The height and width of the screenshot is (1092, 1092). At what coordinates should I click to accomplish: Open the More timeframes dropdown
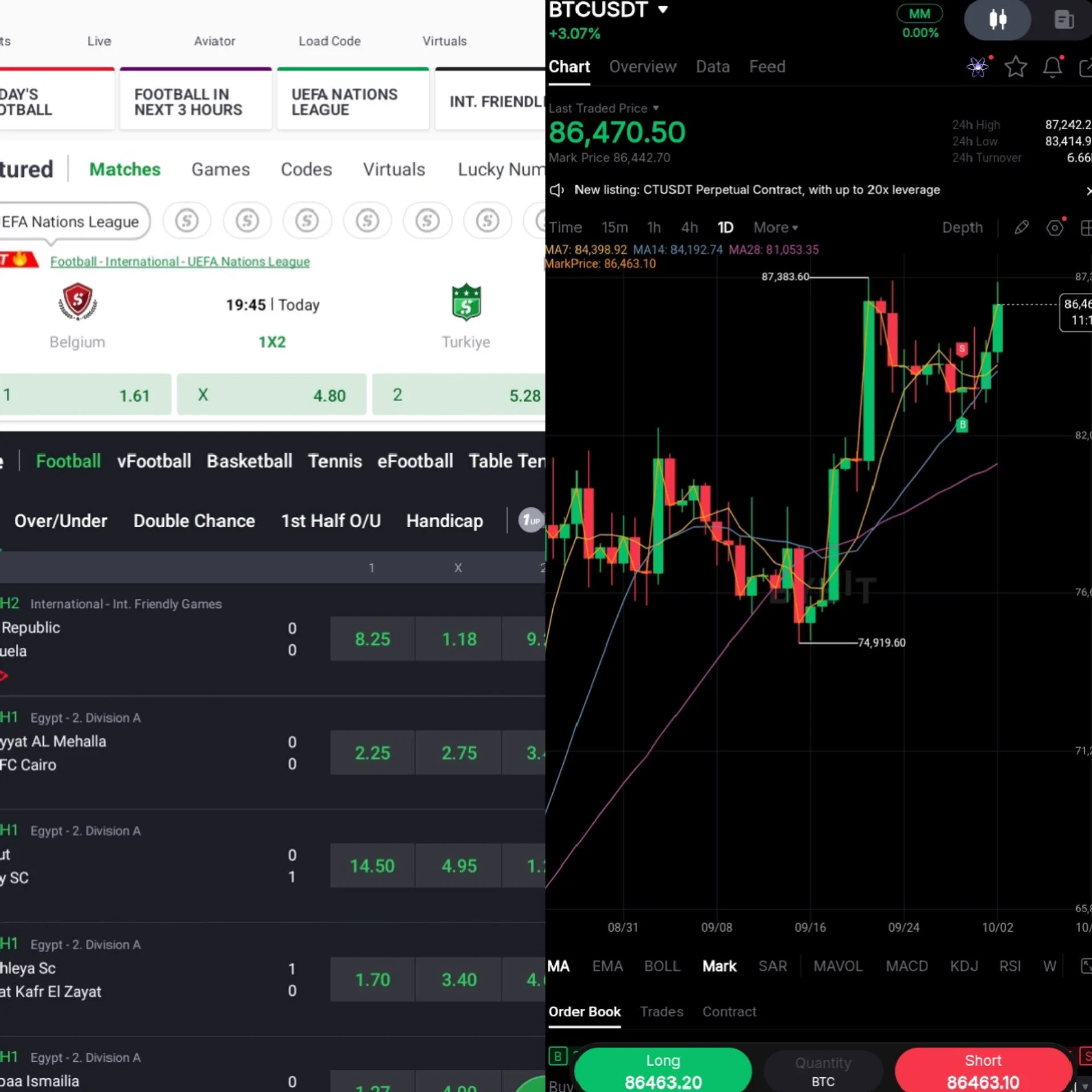[x=776, y=227]
